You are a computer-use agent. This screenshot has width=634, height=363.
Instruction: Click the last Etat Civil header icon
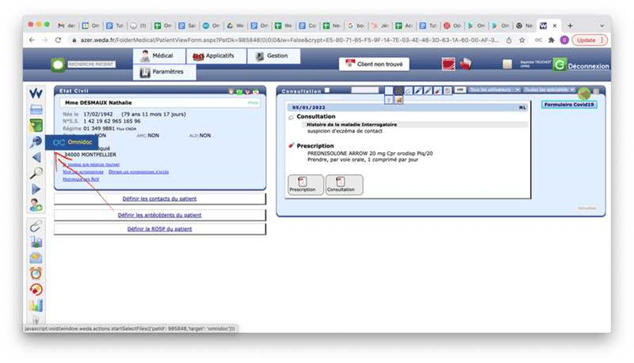[256, 91]
